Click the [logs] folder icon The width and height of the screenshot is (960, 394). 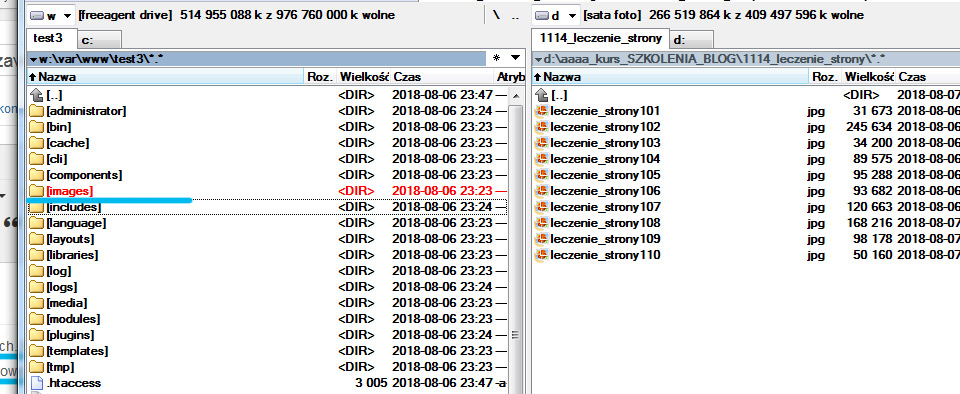coord(37,287)
